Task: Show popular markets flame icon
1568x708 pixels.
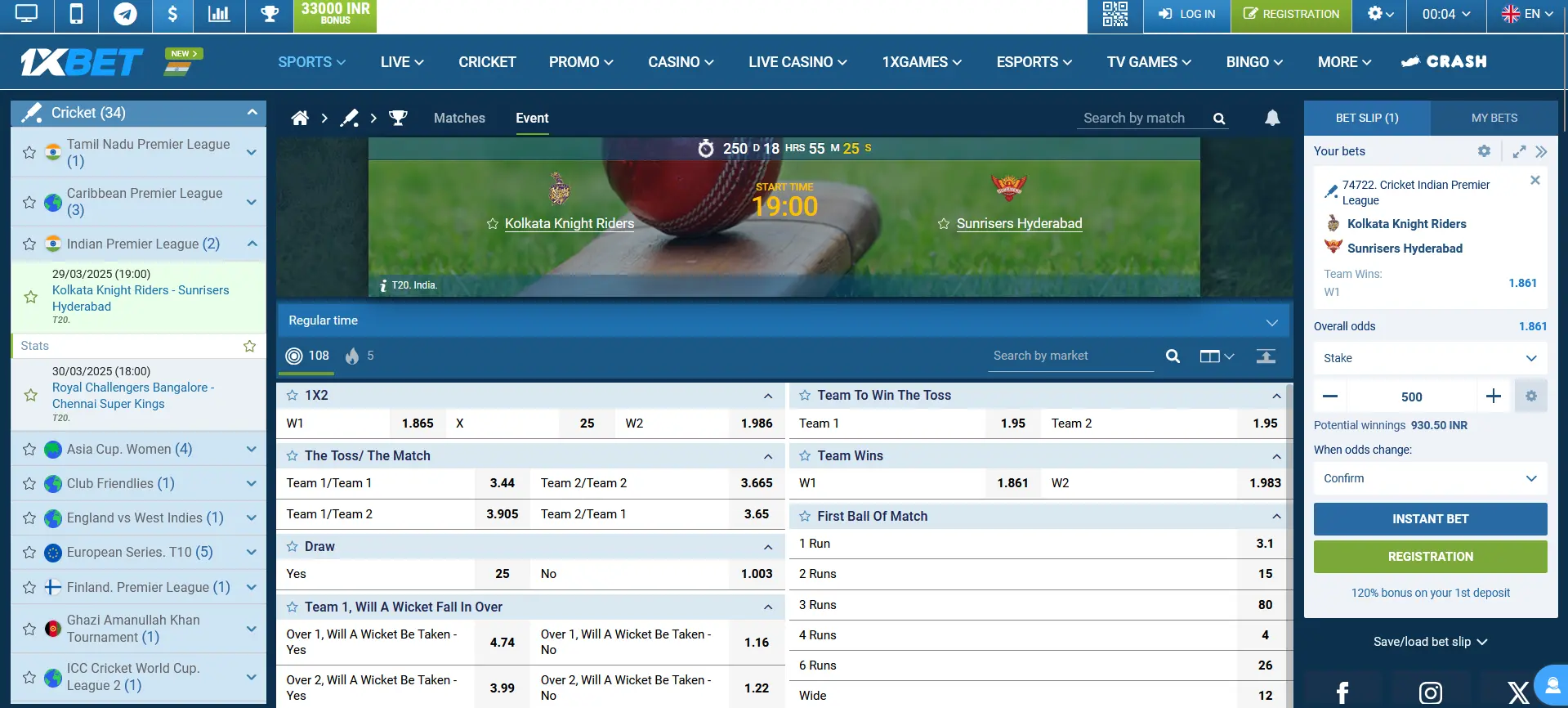Action: coord(352,356)
